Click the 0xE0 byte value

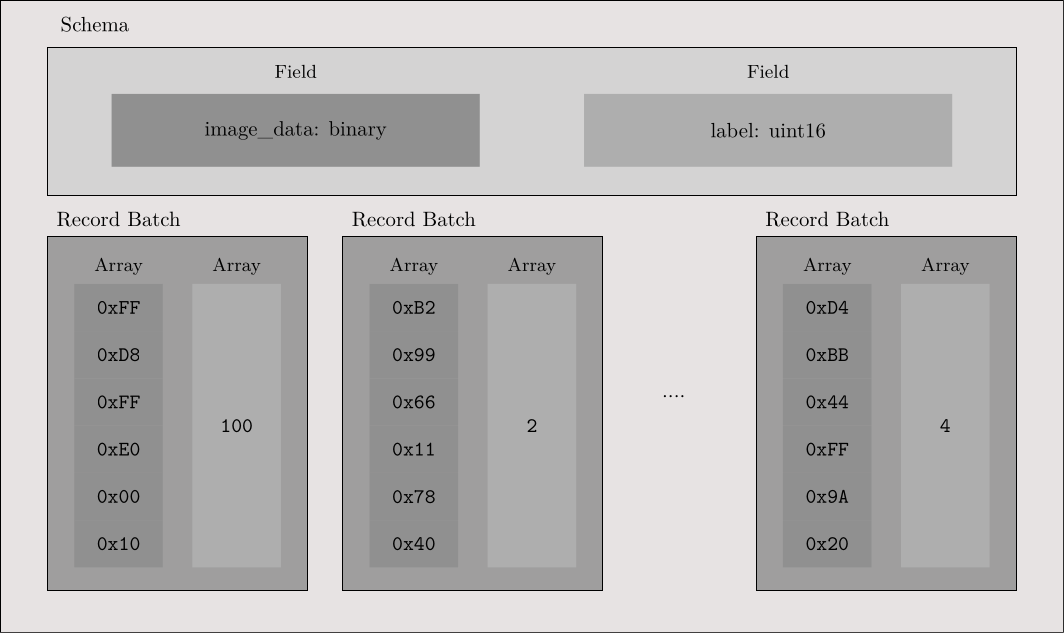coord(118,450)
